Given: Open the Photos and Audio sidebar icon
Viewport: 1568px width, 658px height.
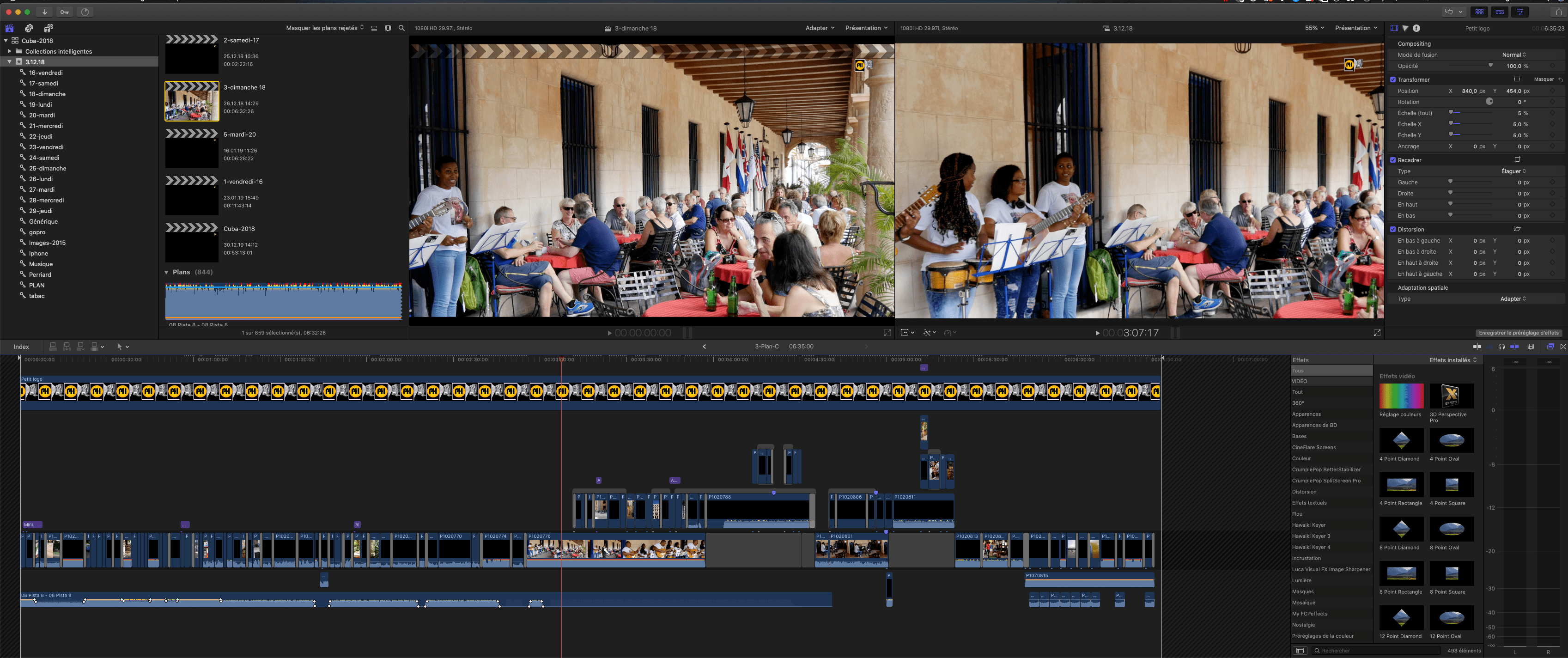Looking at the screenshot, I should 29,28.
